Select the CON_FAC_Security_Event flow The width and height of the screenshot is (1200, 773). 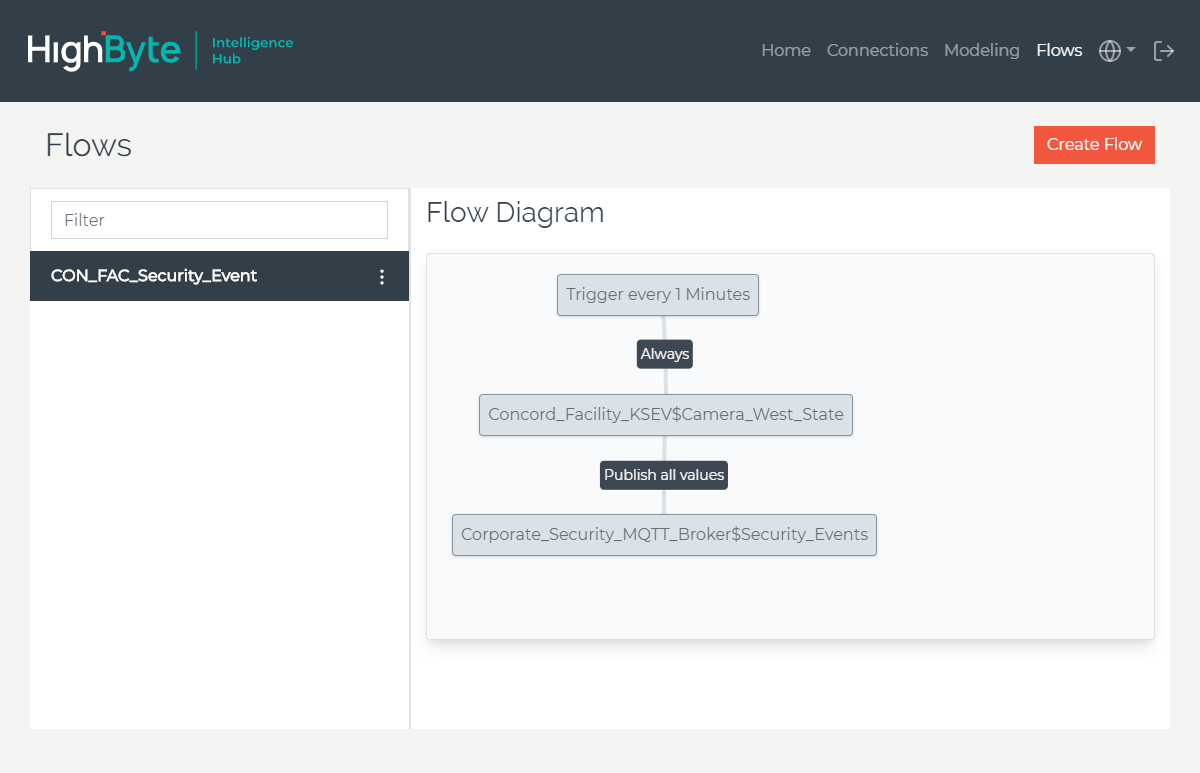pyautogui.click(x=154, y=276)
